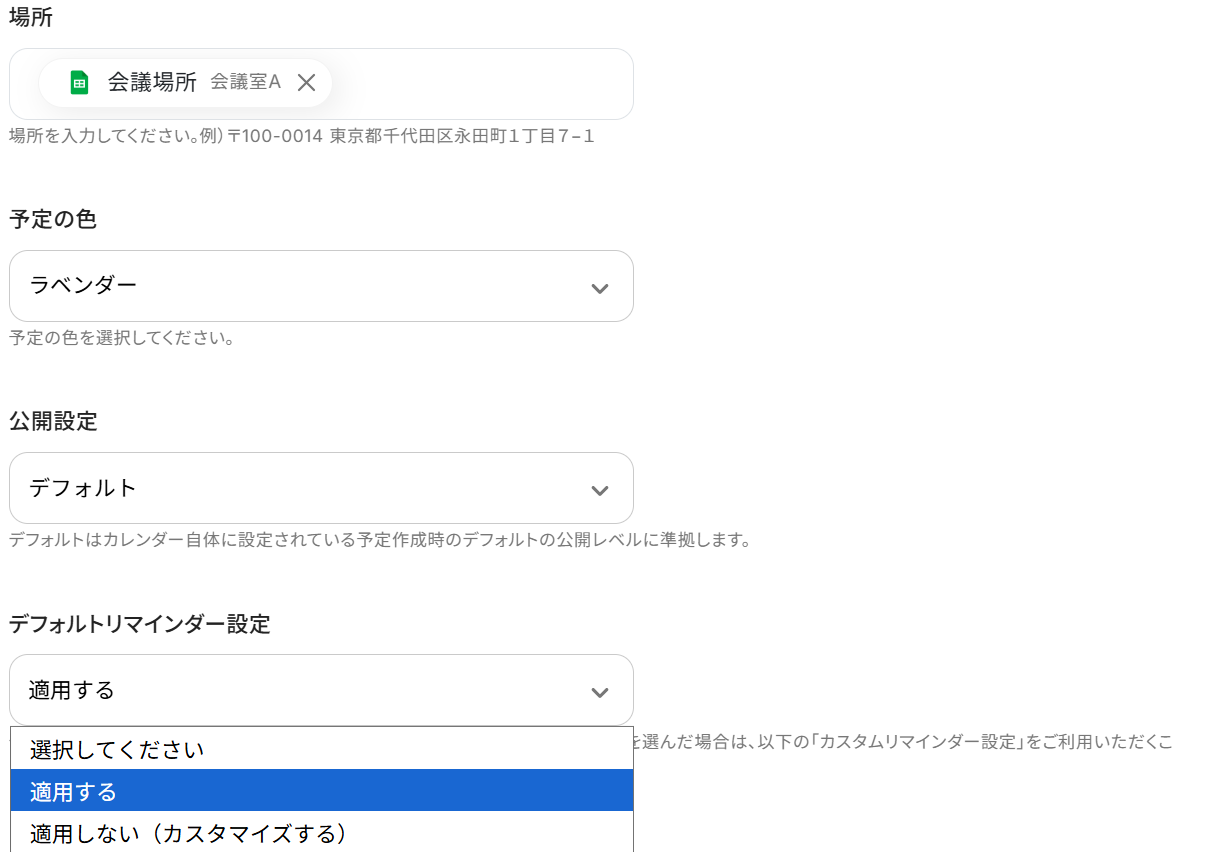Select the 選択してください option
The width and height of the screenshot is (1223, 852).
pyautogui.click(x=117, y=749)
